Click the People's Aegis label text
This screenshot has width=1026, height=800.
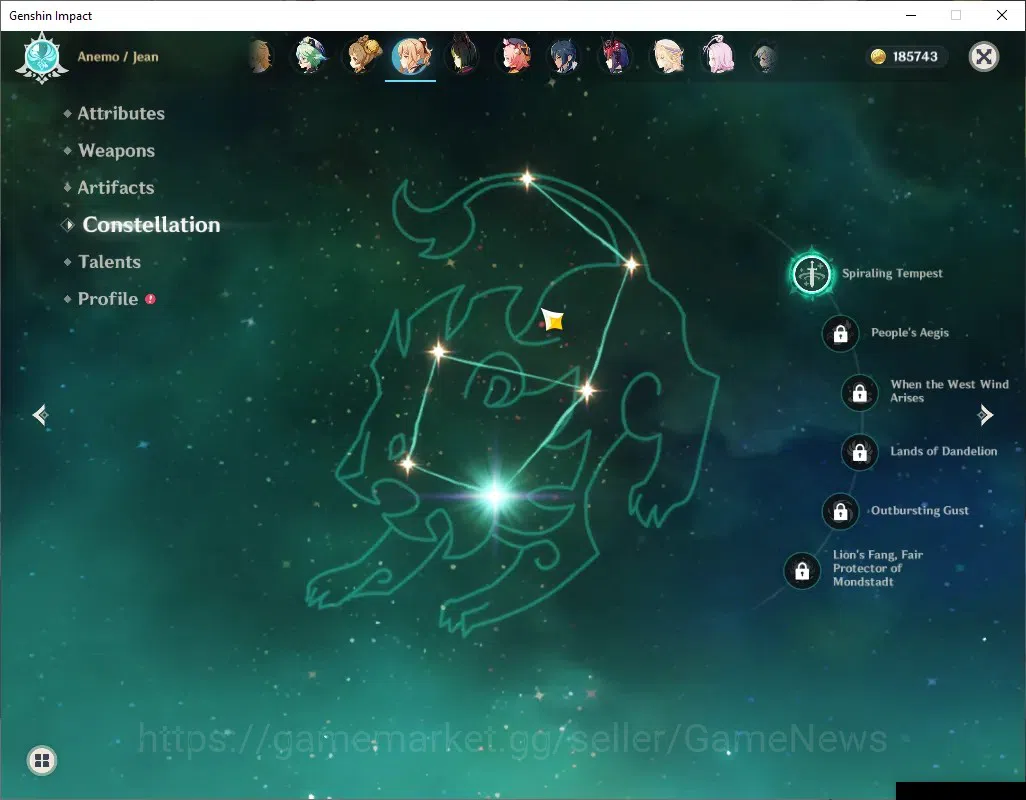click(x=910, y=333)
